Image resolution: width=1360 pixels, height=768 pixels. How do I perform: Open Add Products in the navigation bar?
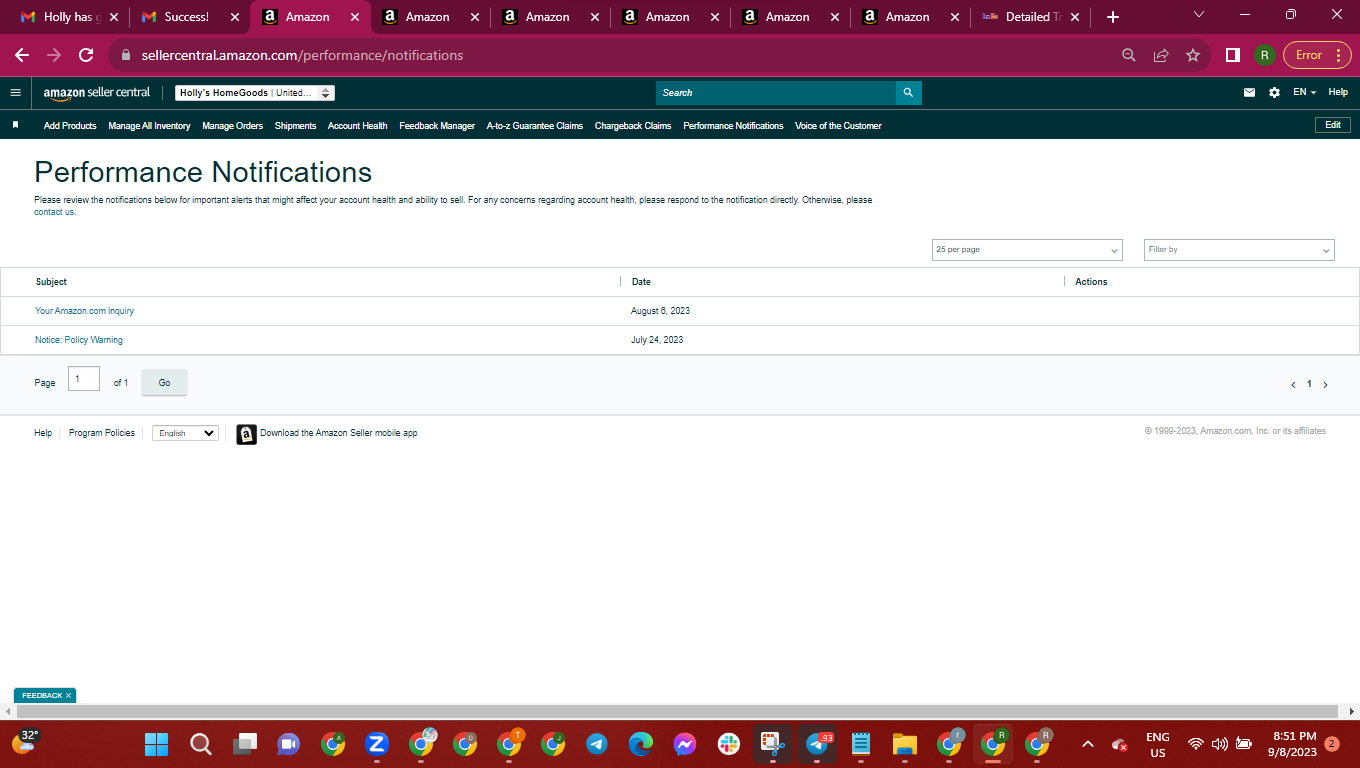[x=70, y=126]
